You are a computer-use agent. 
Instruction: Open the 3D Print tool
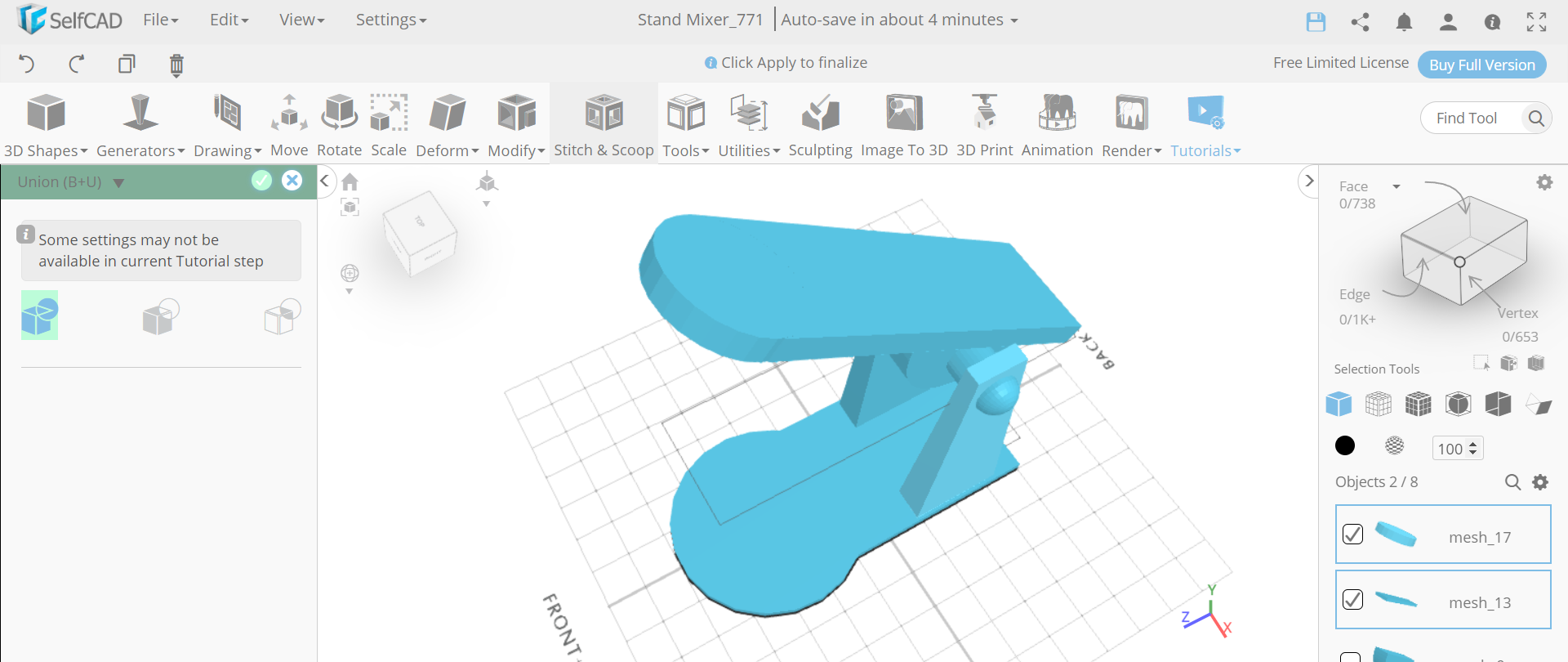984,125
